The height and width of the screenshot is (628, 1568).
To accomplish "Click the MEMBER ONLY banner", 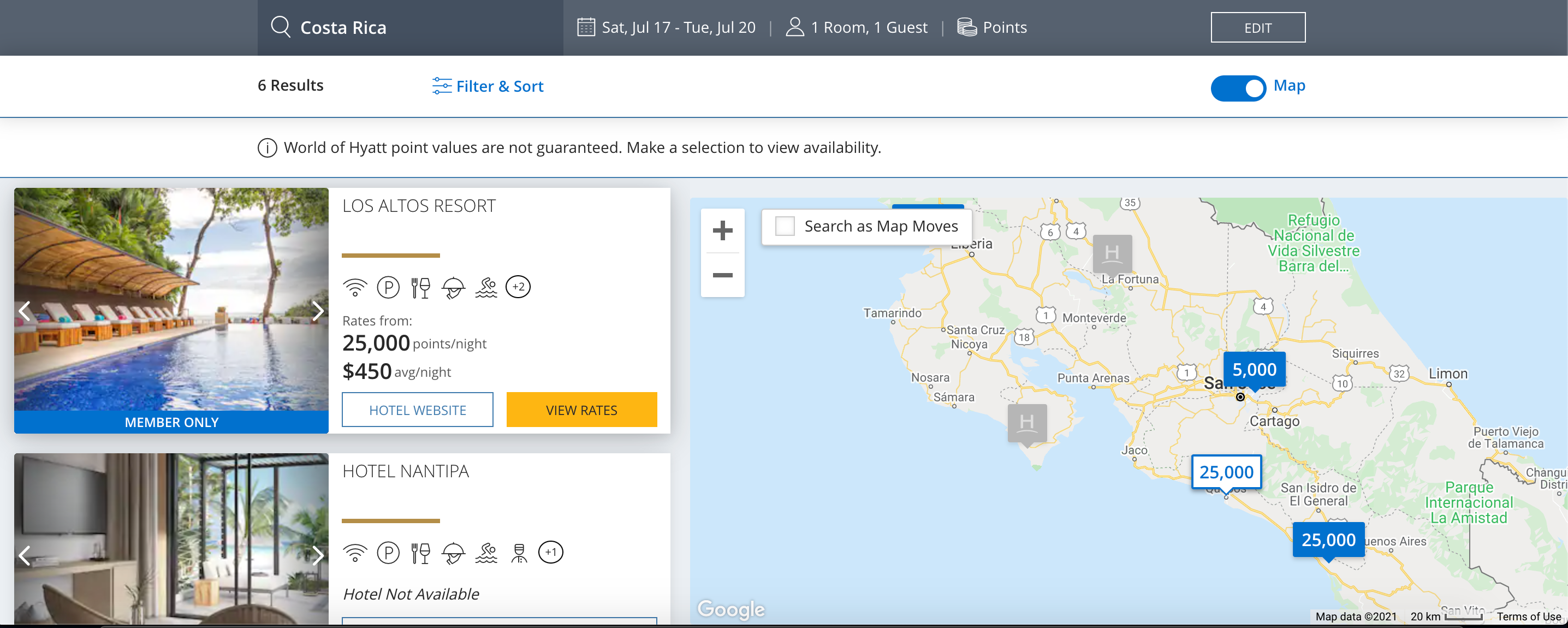I will [171, 422].
